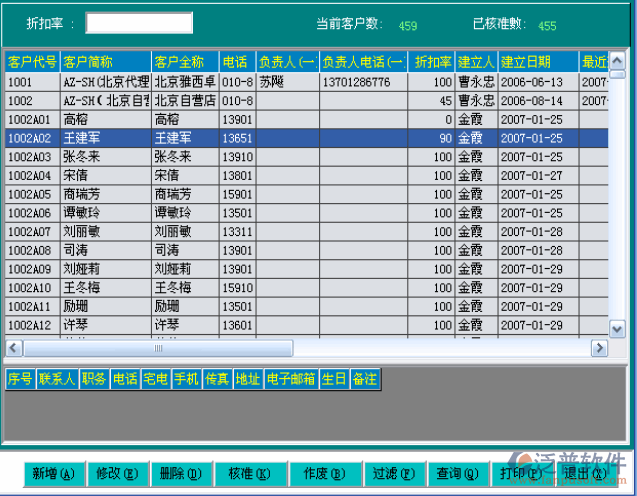Click the 客户简称 column header
The image size is (637, 496).
105,62
